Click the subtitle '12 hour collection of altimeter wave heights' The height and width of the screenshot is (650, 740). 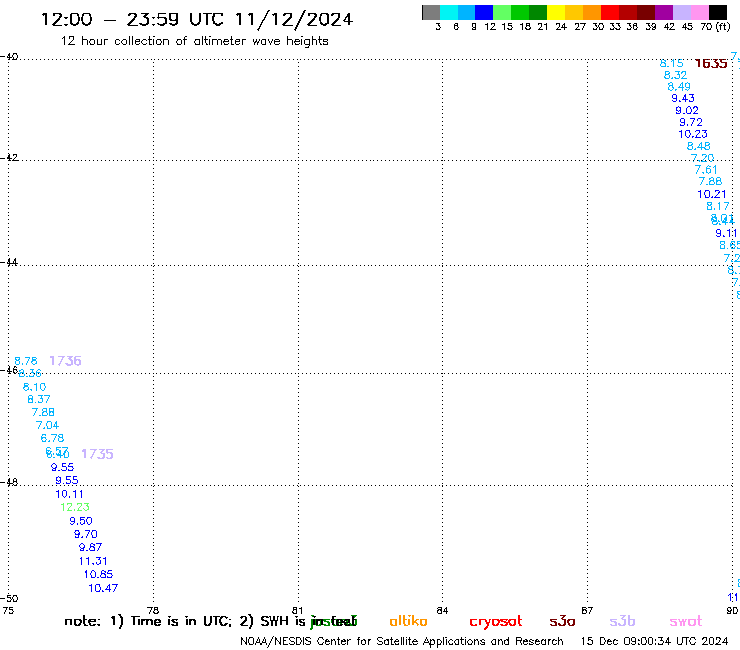[x=194, y=41]
